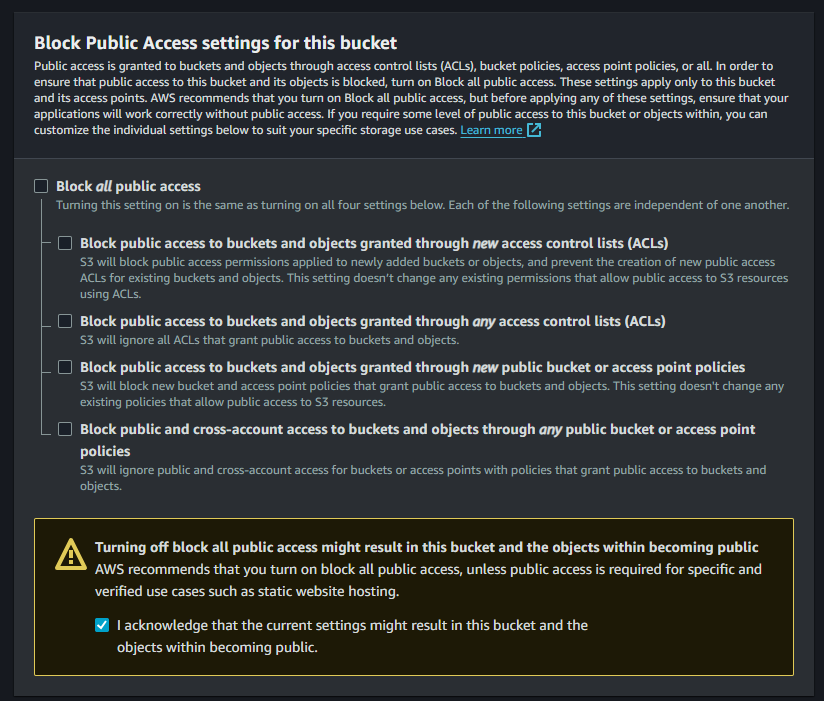Open the Learn more link

(x=491, y=130)
